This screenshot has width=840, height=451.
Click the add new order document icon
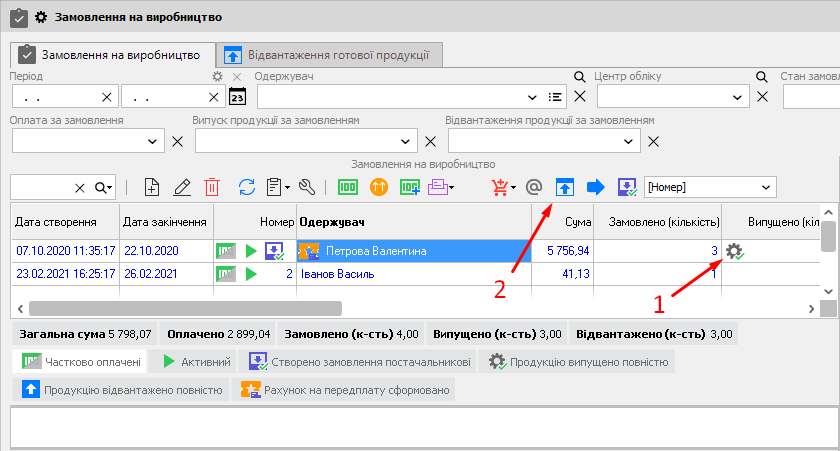[152, 187]
